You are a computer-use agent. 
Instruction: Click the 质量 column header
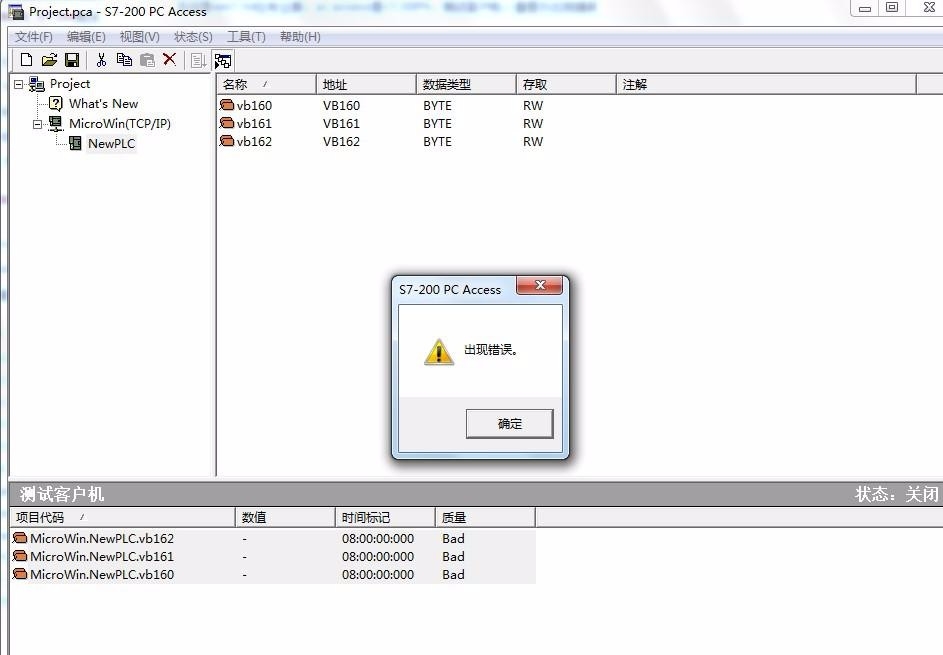485,517
